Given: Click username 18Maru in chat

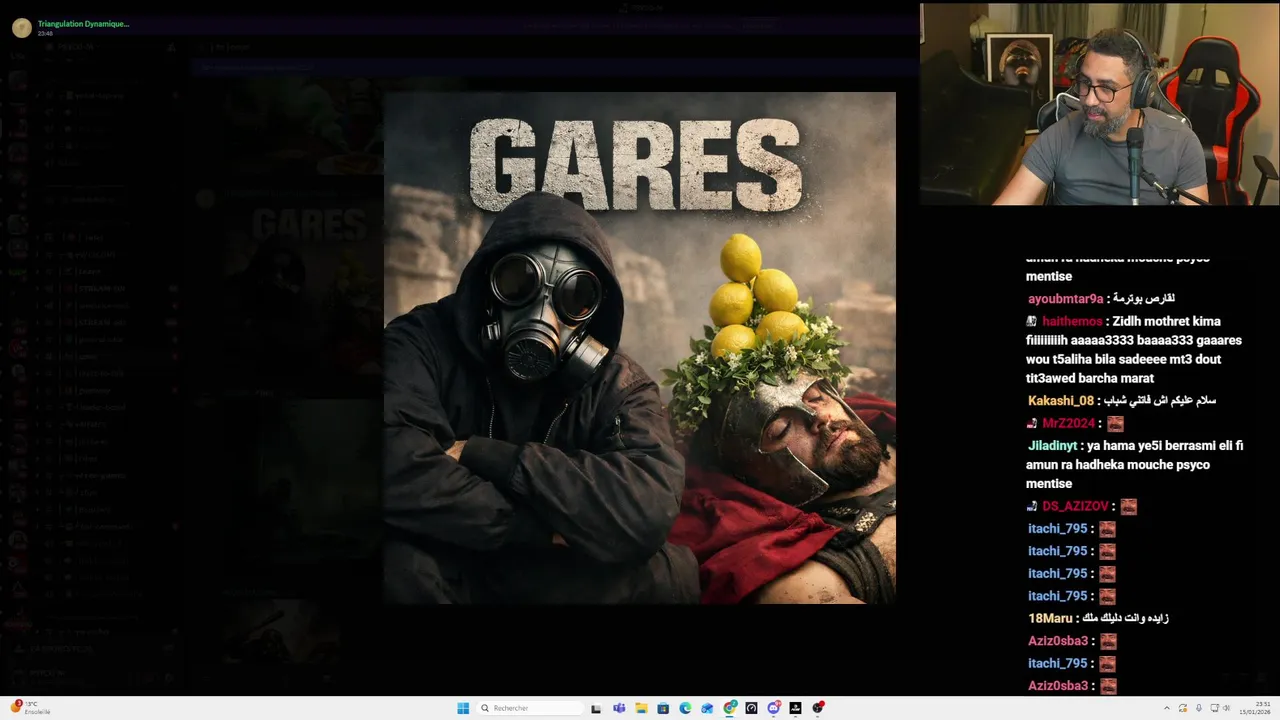Looking at the screenshot, I should (1050, 618).
